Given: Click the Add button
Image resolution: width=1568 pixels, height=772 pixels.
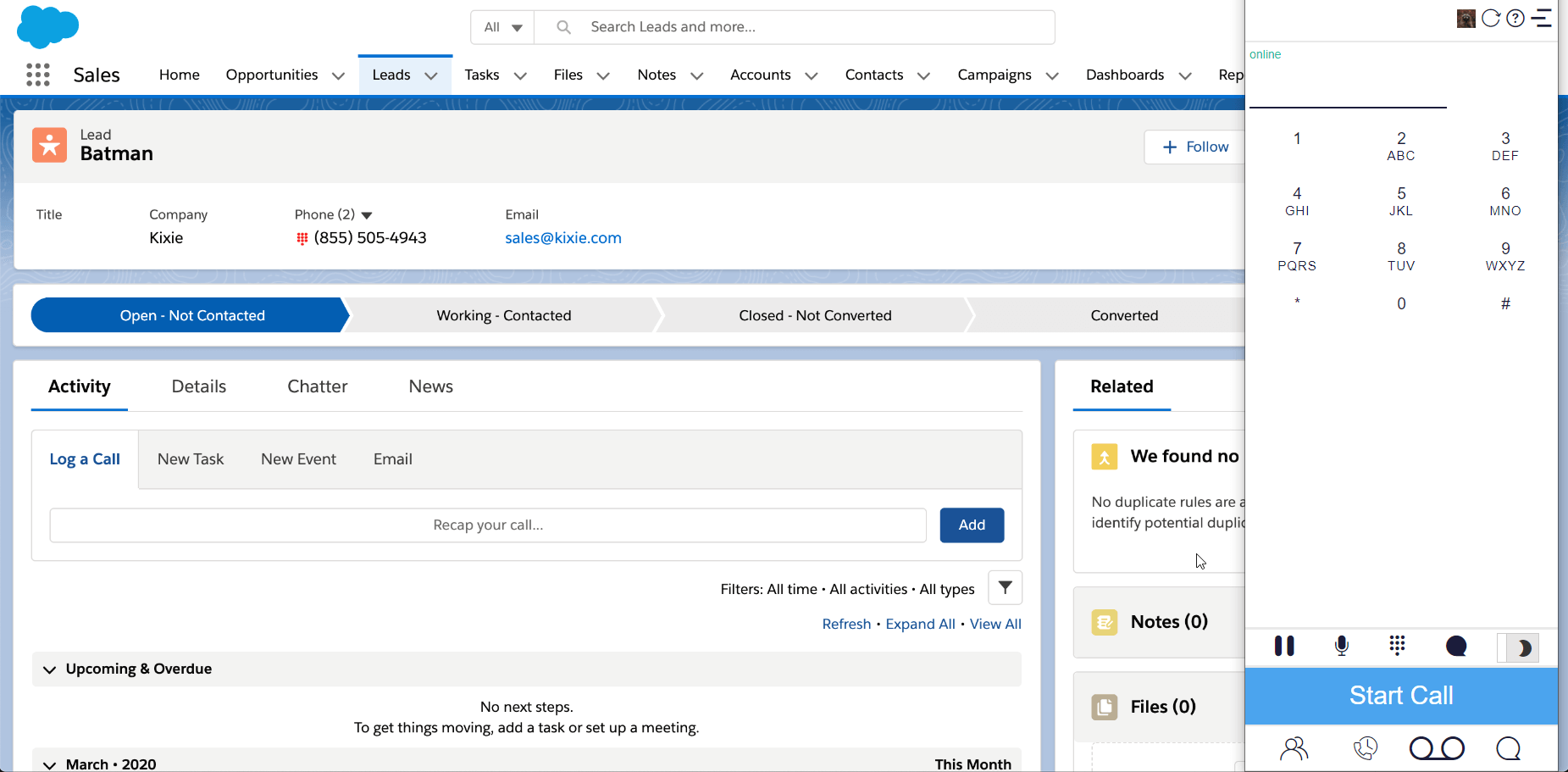Looking at the screenshot, I should click(972, 525).
